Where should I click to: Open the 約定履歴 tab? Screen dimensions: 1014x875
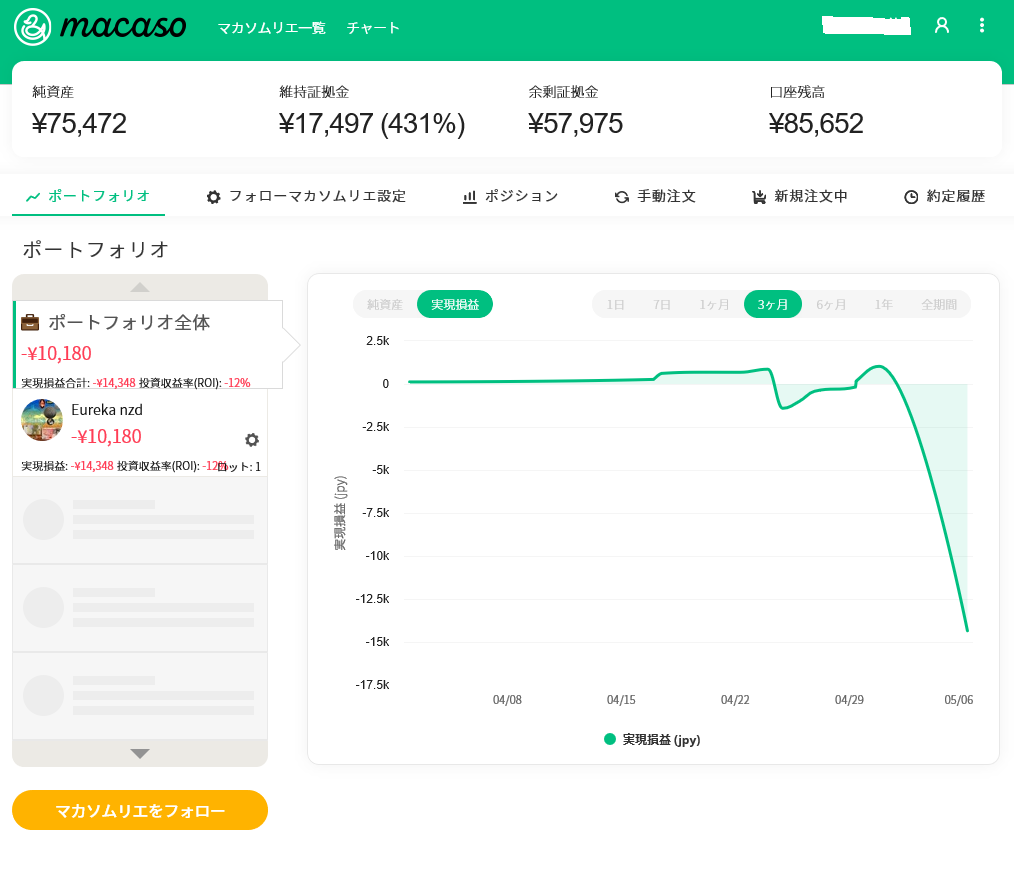coord(944,197)
